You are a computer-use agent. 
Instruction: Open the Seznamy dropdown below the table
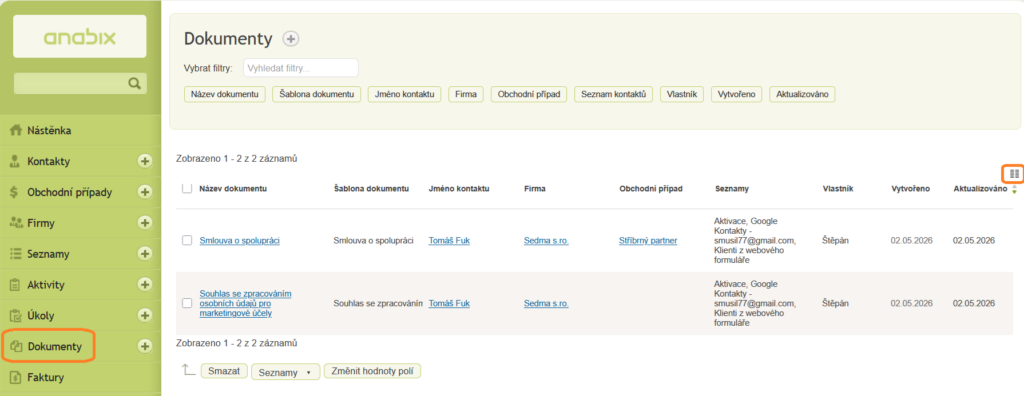(x=285, y=372)
